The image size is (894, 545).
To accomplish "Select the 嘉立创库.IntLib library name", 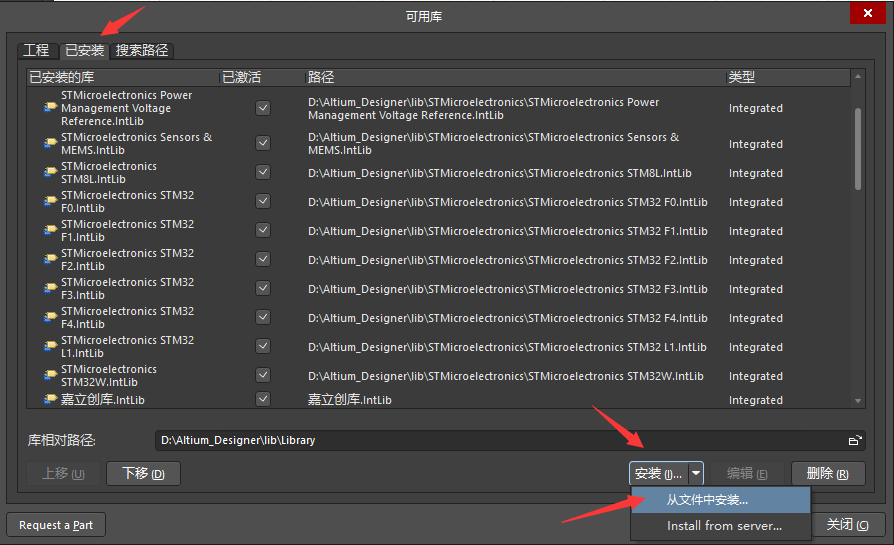I will 103,400.
